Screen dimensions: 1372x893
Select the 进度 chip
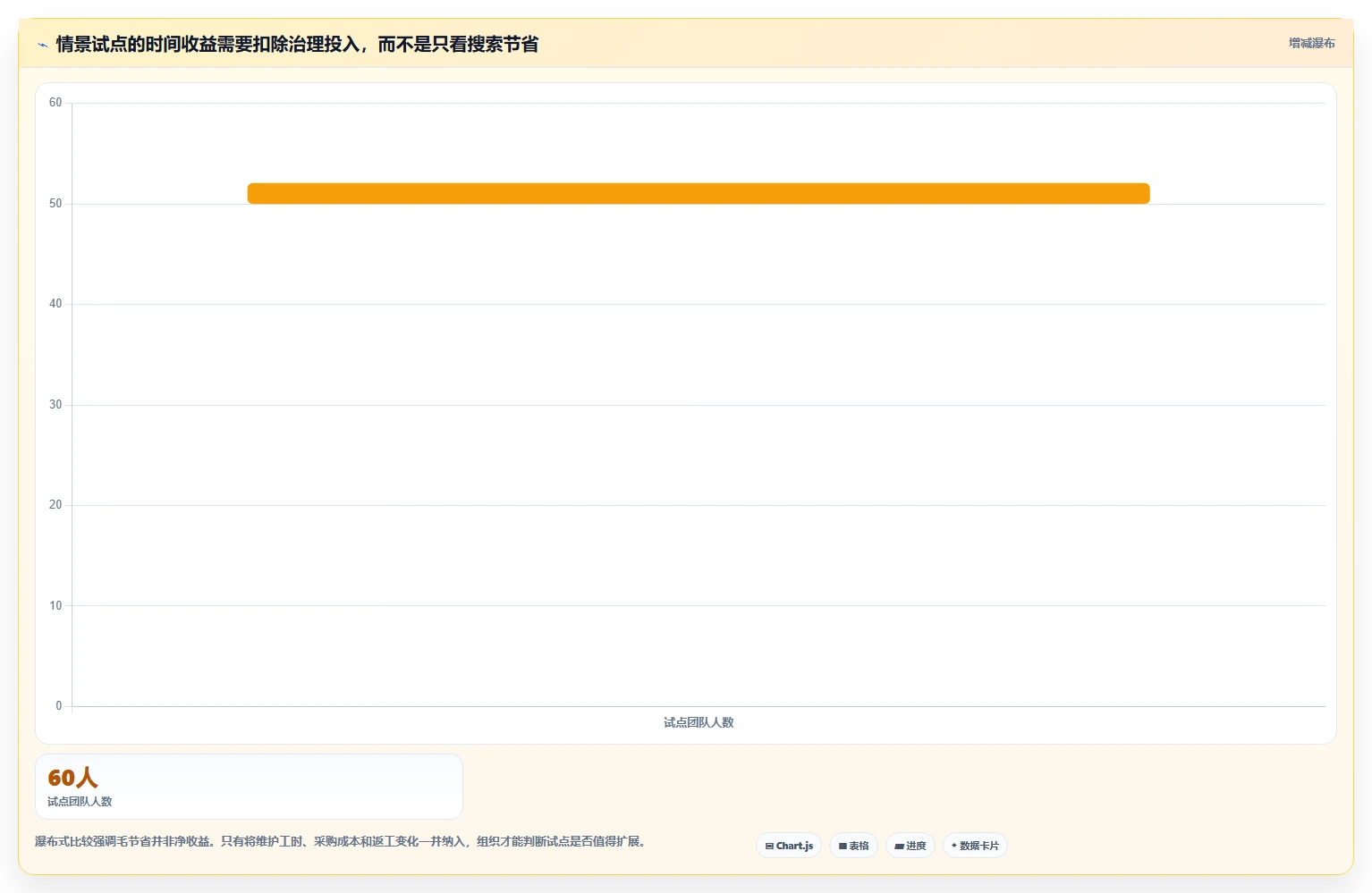coord(910,846)
